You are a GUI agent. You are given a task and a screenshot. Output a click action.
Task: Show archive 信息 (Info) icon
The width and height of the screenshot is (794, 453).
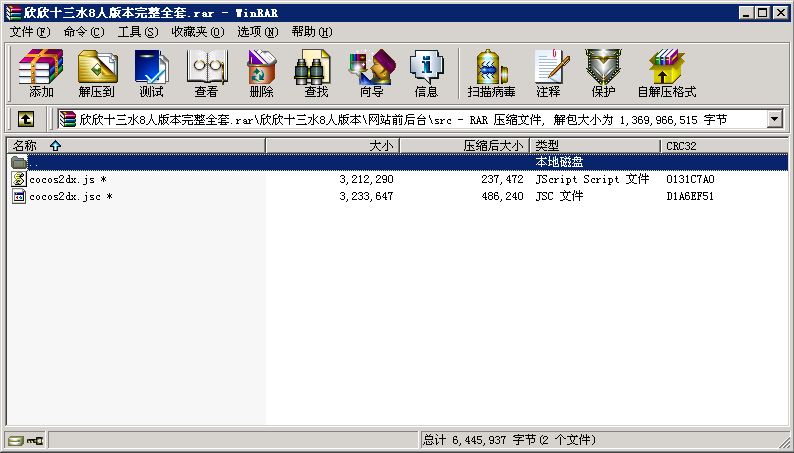tap(426, 73)
